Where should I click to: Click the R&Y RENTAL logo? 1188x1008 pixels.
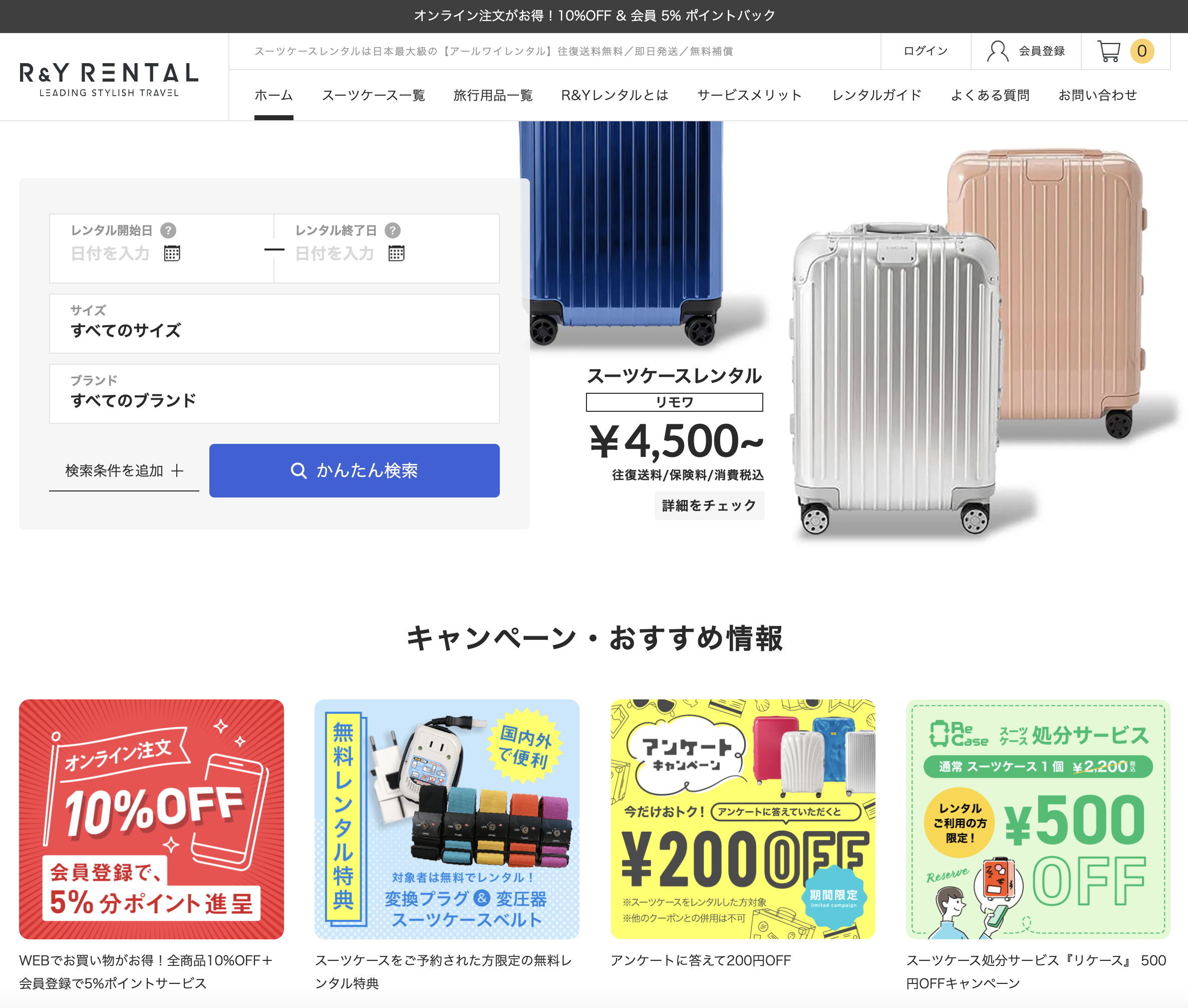pyautogui.click(x=109, y=80)
